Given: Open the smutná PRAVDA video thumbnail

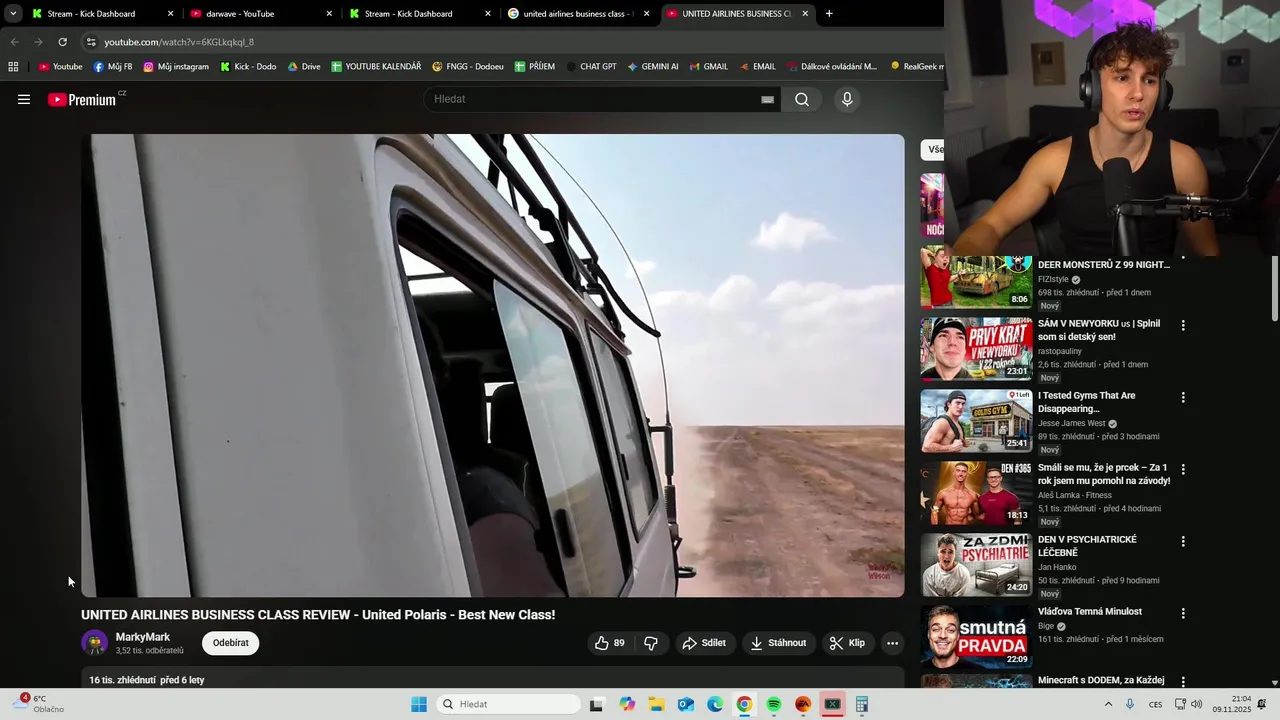Looking at the screenshot, I should pos(976,637).
